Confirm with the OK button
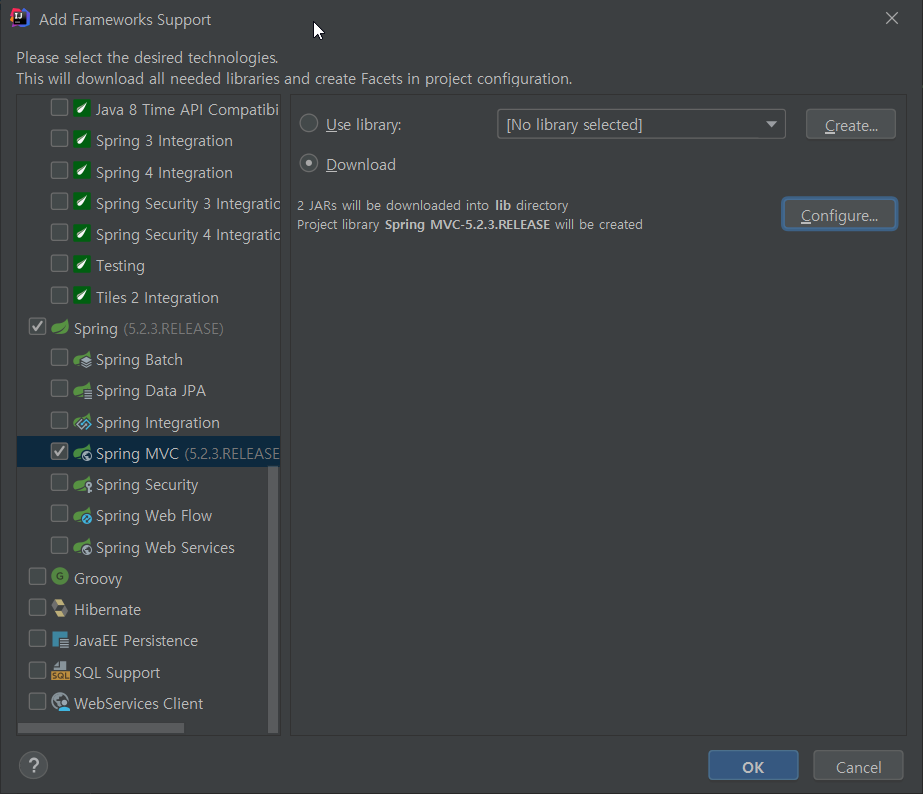The image size is (923, 794). click(753, 766)
